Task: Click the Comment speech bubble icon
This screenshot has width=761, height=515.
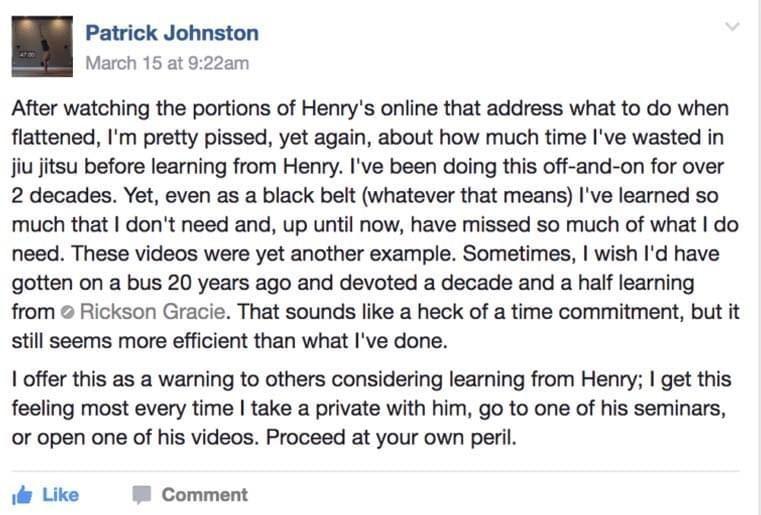Action: coord(142,495)
